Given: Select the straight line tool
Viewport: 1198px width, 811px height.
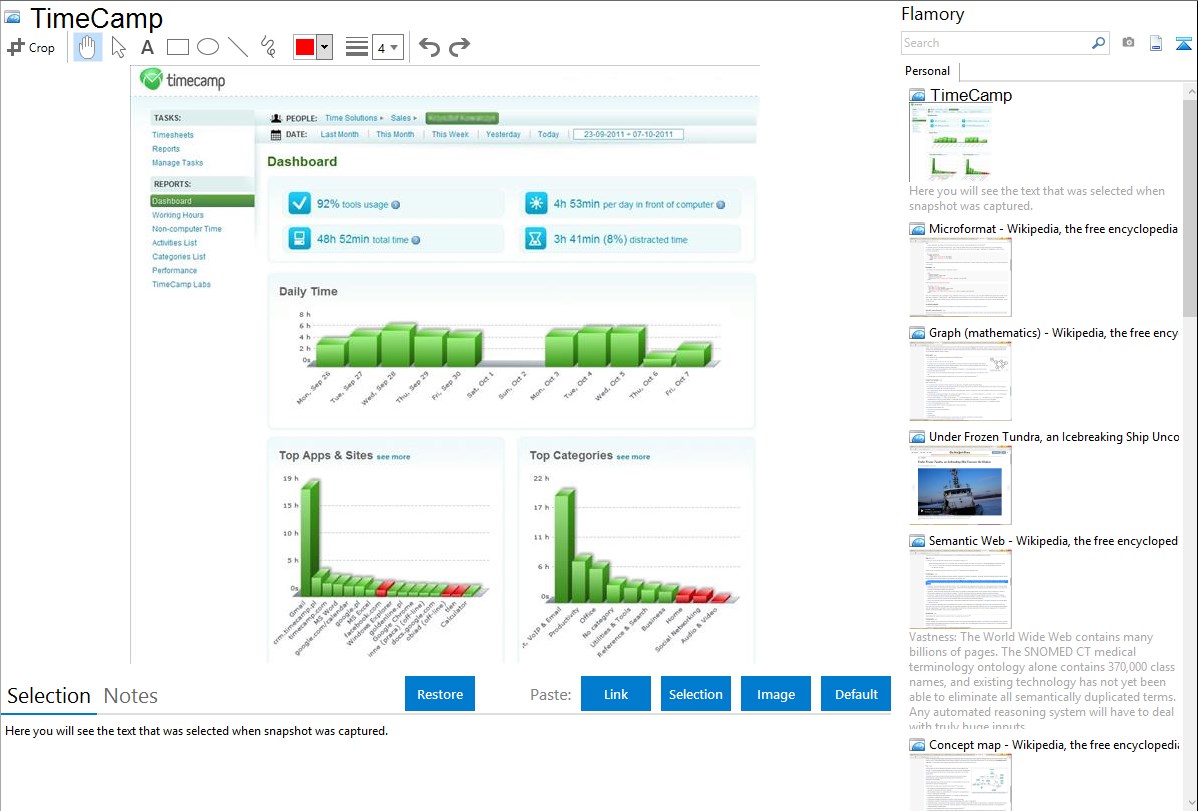Looking at the screenshot, I should (238, 47).
